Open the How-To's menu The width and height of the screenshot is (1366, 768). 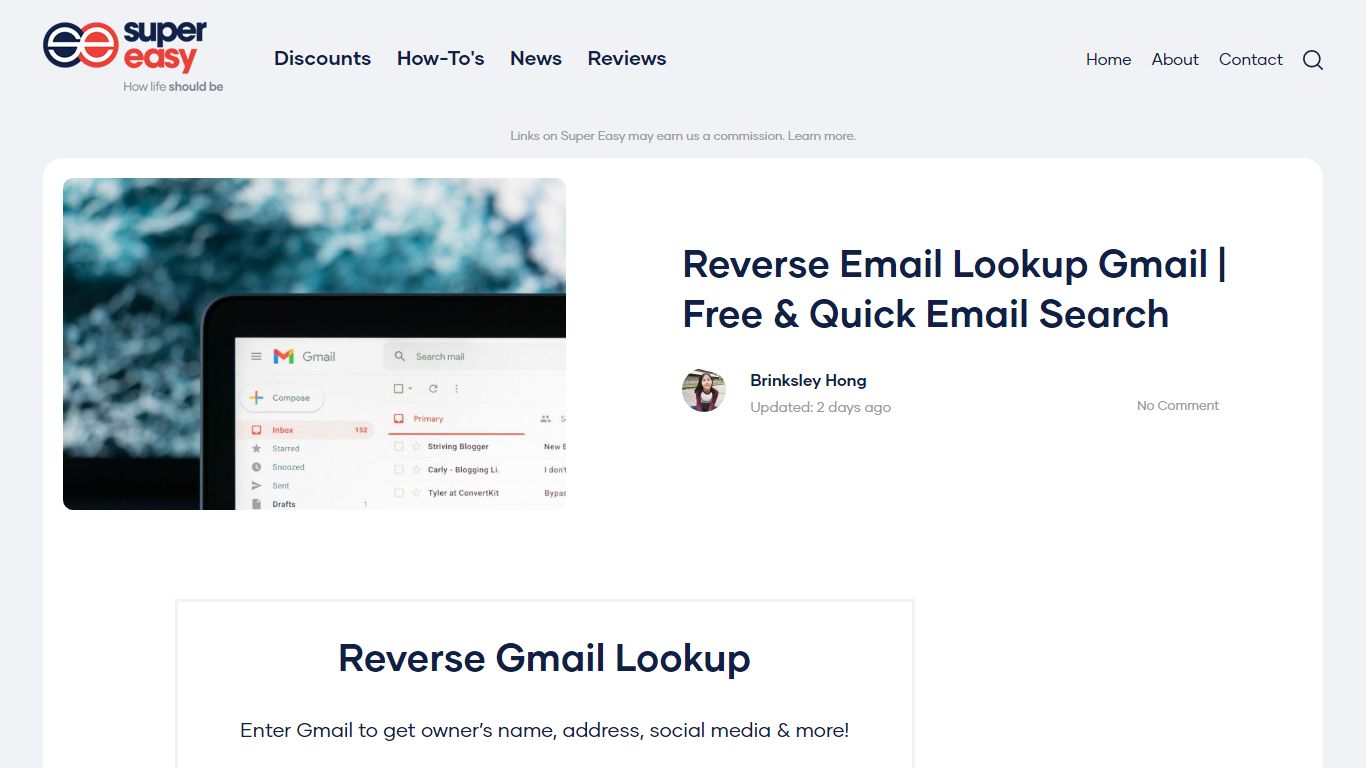click(440, 58)
